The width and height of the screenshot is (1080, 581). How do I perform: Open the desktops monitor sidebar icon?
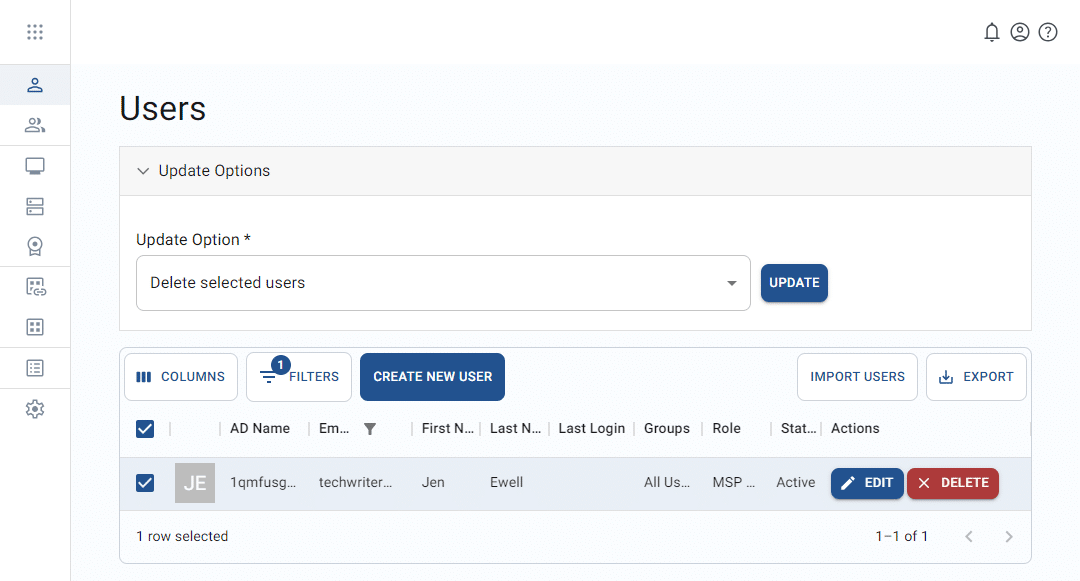click(35, 166)
